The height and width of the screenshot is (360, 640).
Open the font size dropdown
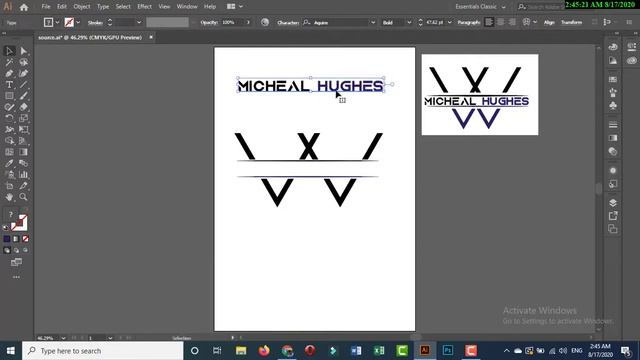(449, 22)
